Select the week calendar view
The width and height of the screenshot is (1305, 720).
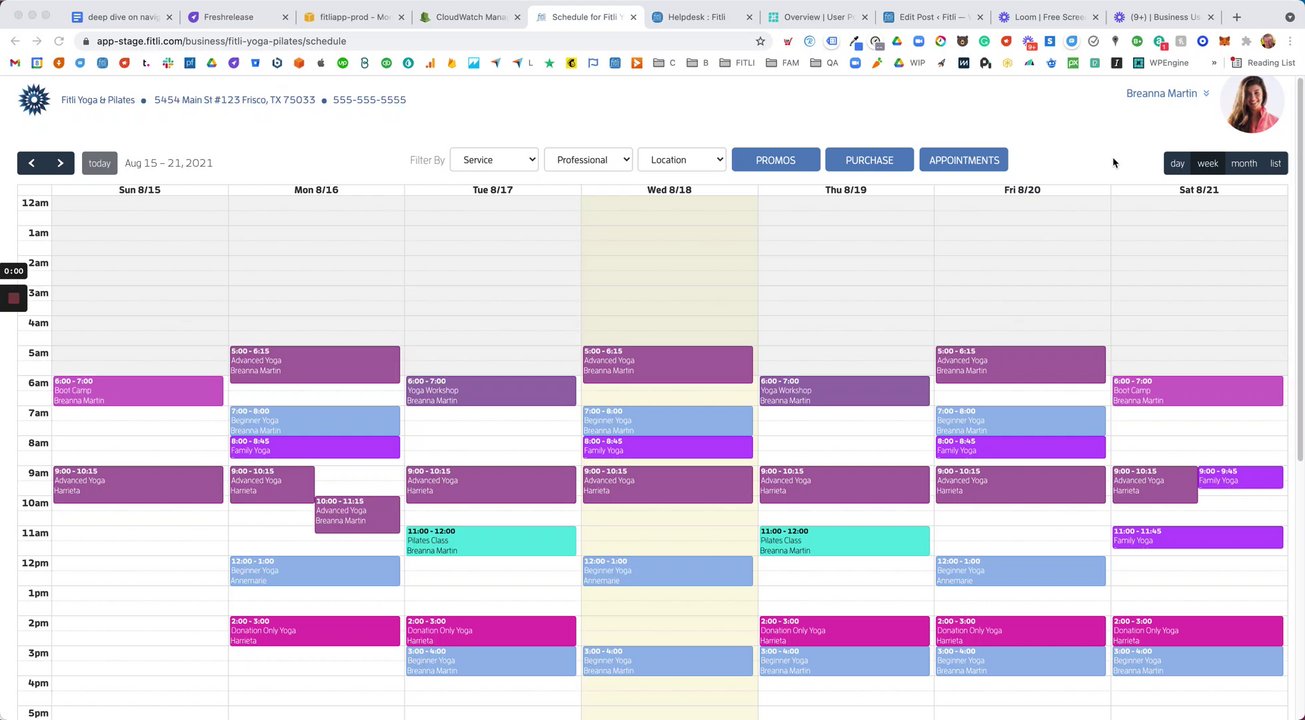tap(1208, 163)
